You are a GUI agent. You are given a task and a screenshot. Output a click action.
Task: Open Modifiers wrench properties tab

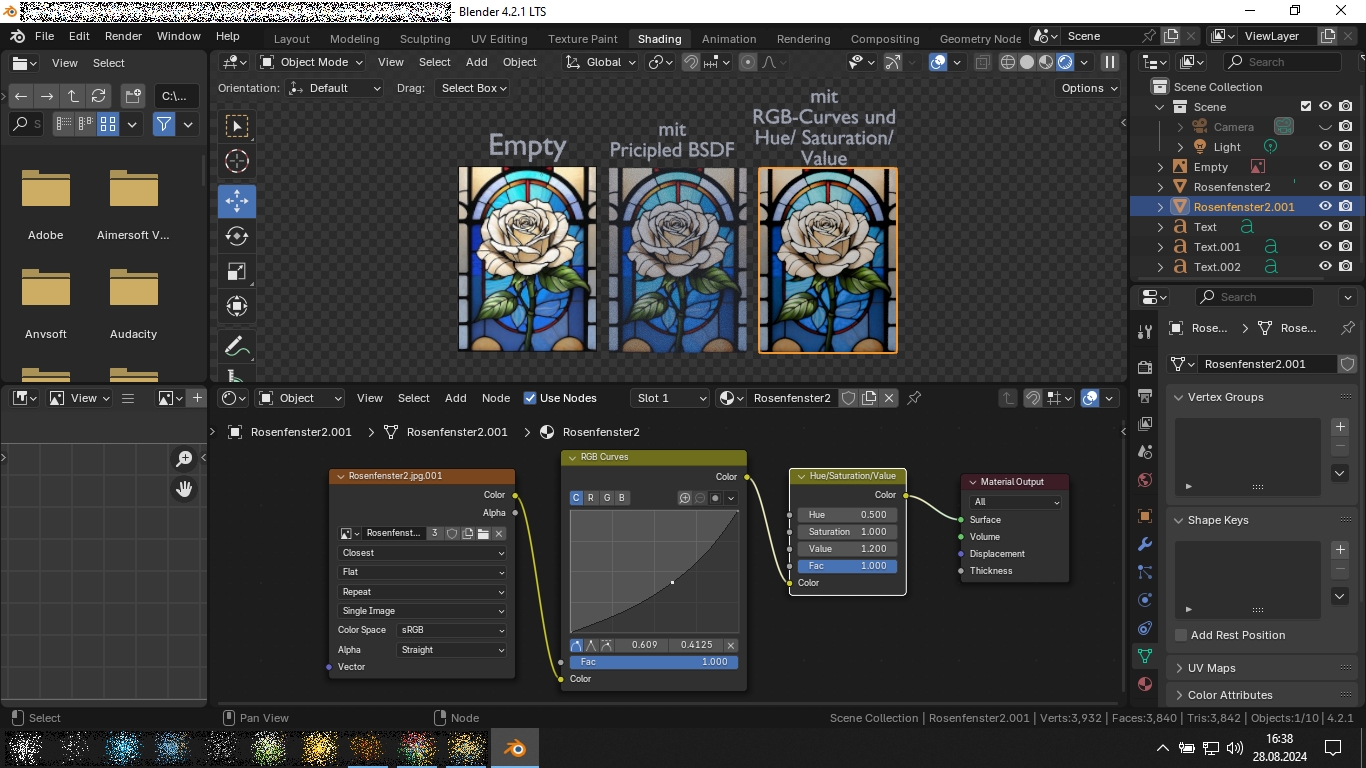(x=1145, y=544)
